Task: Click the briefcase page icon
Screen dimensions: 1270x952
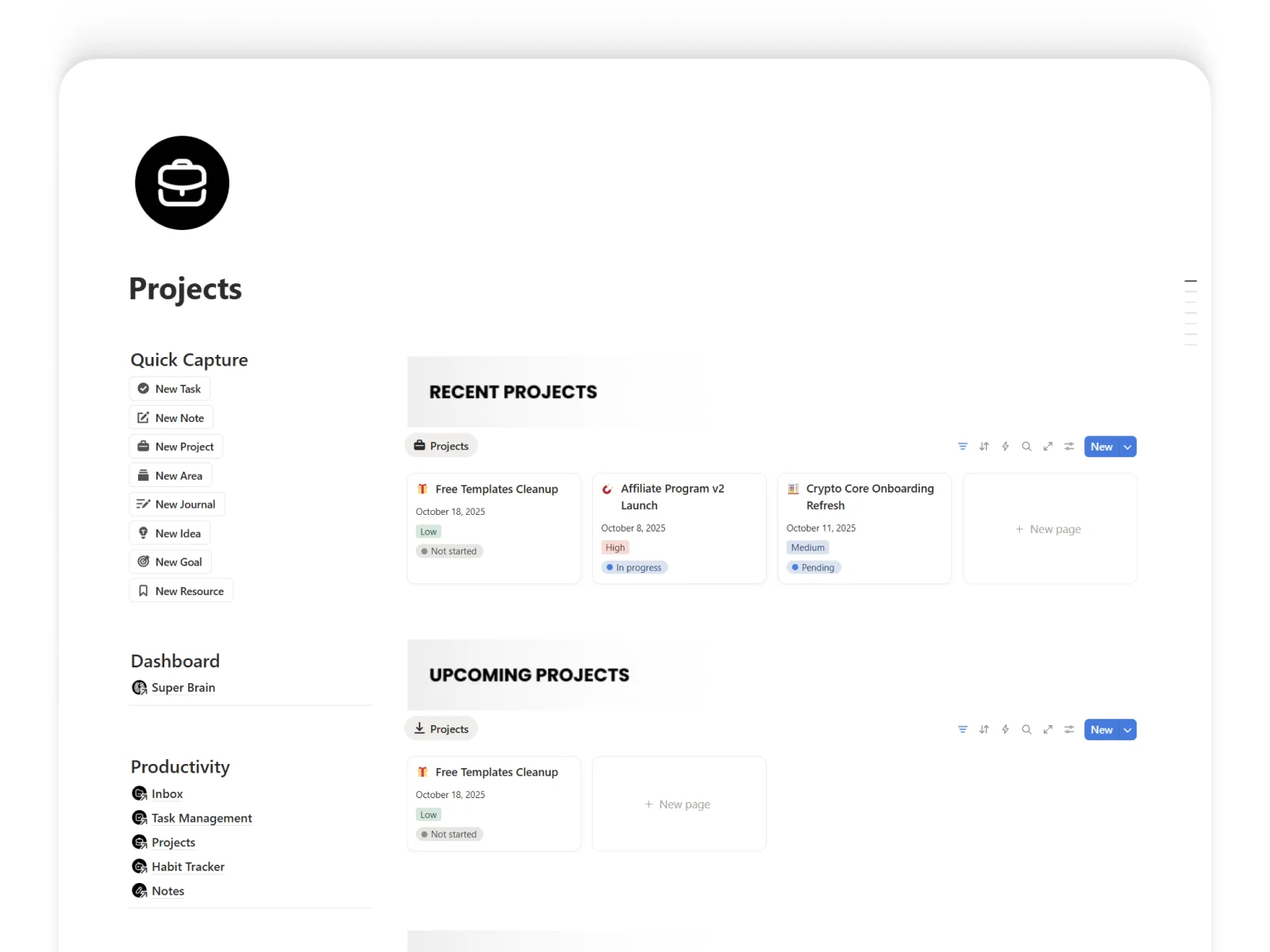Action: coord(182,183)
